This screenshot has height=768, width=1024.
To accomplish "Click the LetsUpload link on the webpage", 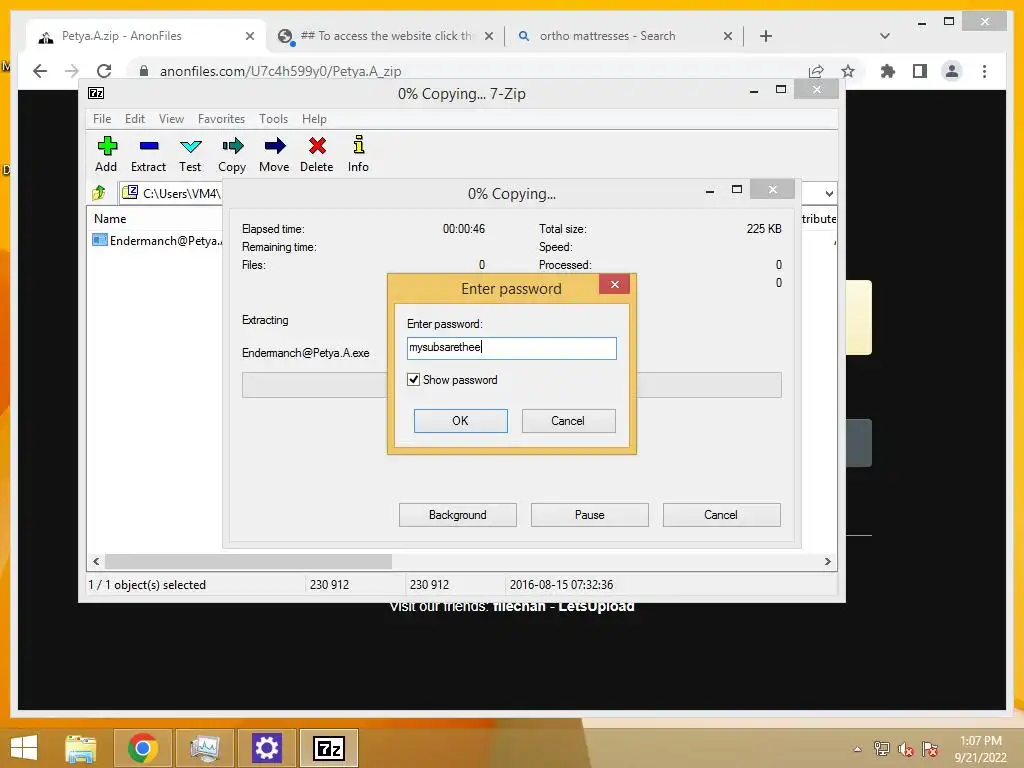I will (596, 607).
